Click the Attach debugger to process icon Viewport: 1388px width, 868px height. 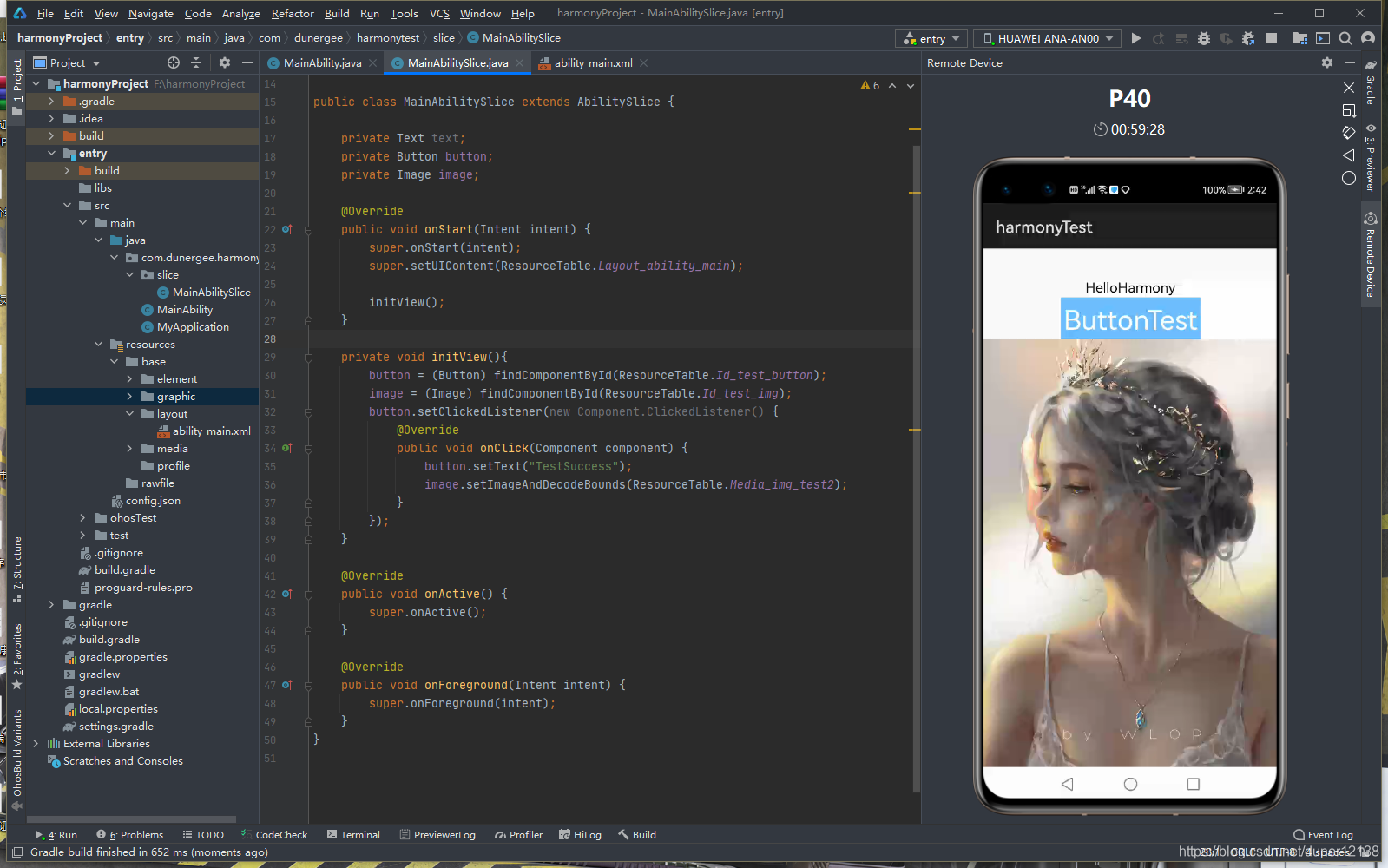click(x=1248, y=38)
